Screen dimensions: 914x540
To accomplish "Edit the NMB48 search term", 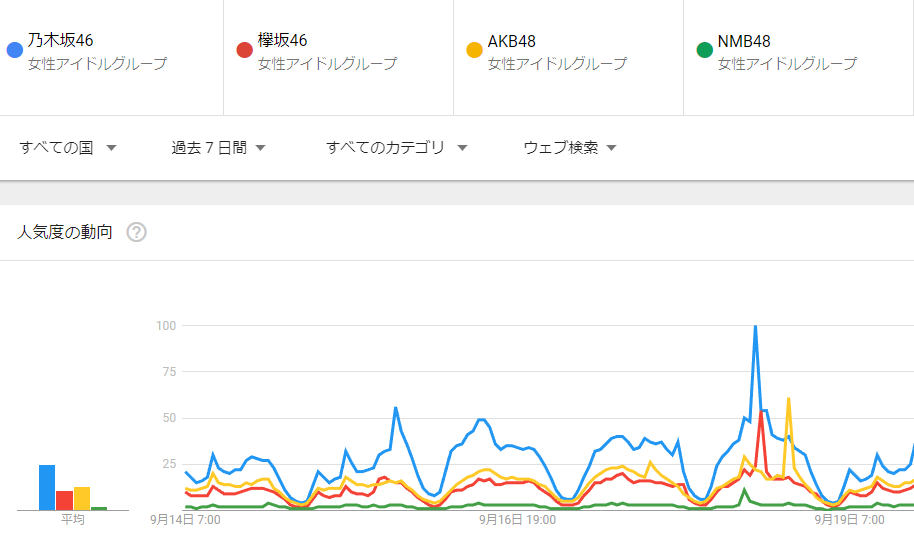I will (744, 41).
